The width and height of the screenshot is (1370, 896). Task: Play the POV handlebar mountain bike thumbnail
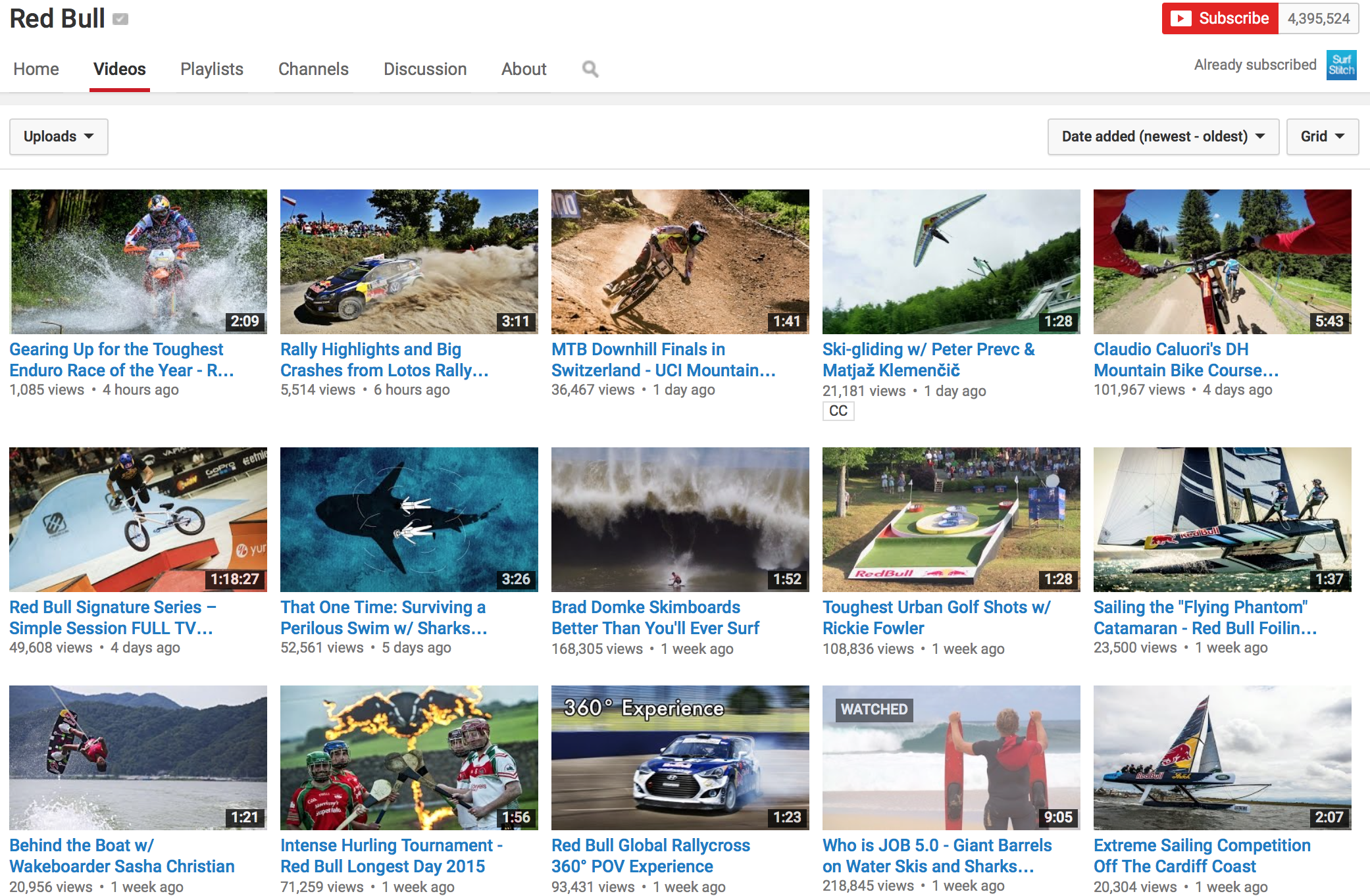[x=1223, y=262]
